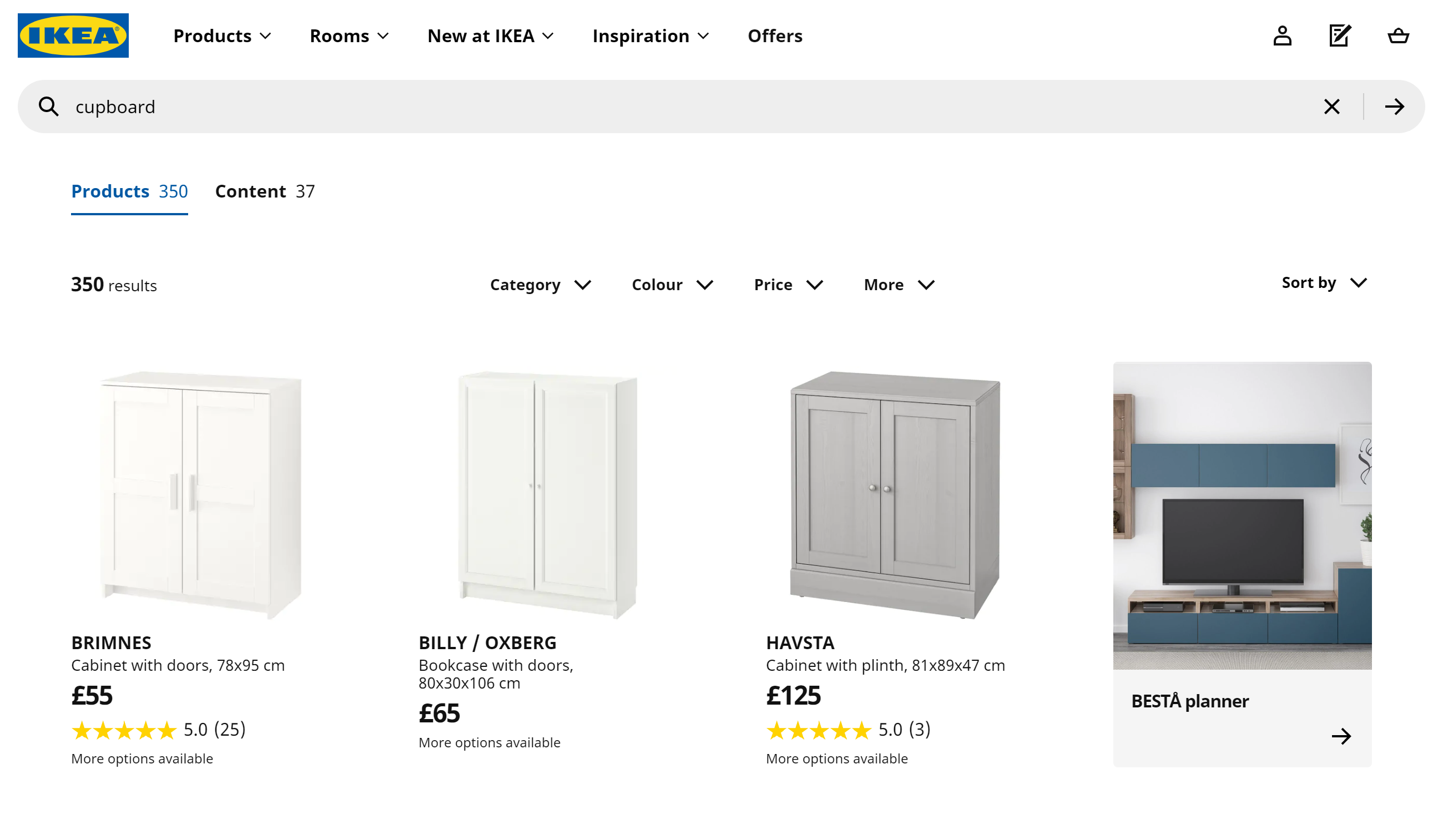
Task: Switch to the Content tab
Action: [265, 191]
